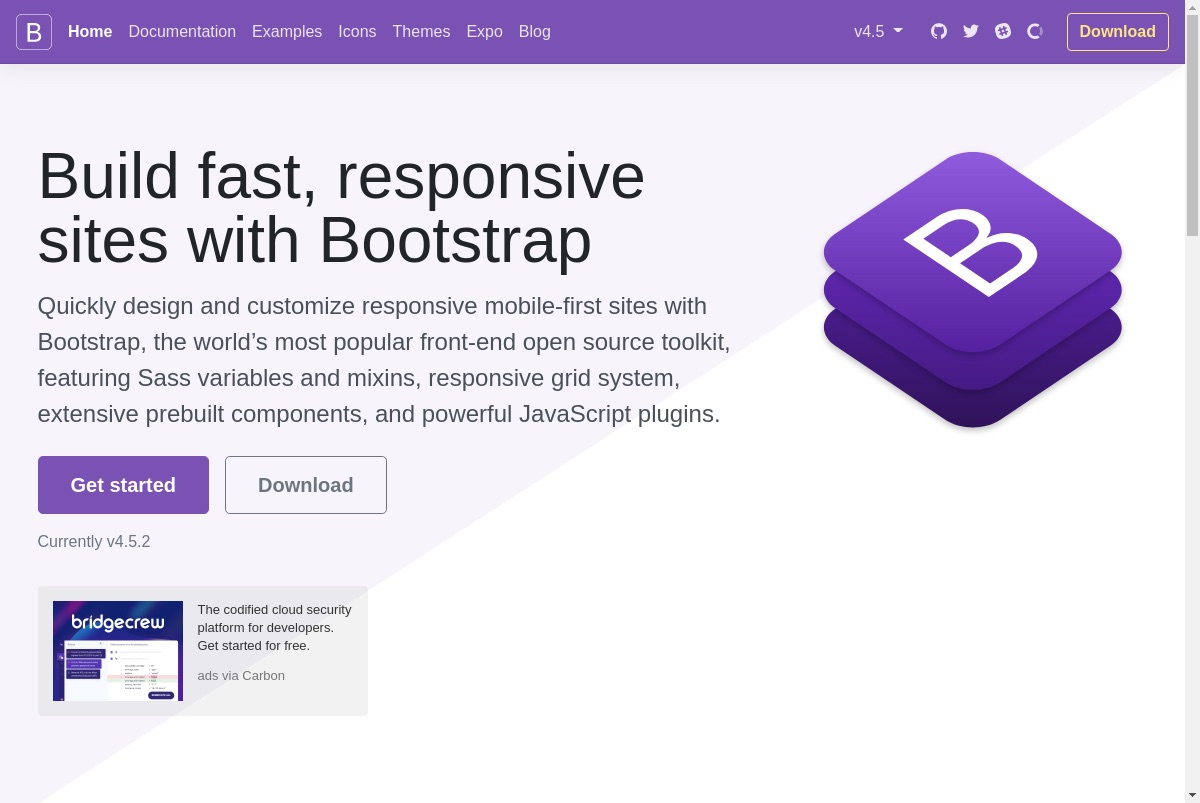Open the Blog nav item

(x=535, y=31)
